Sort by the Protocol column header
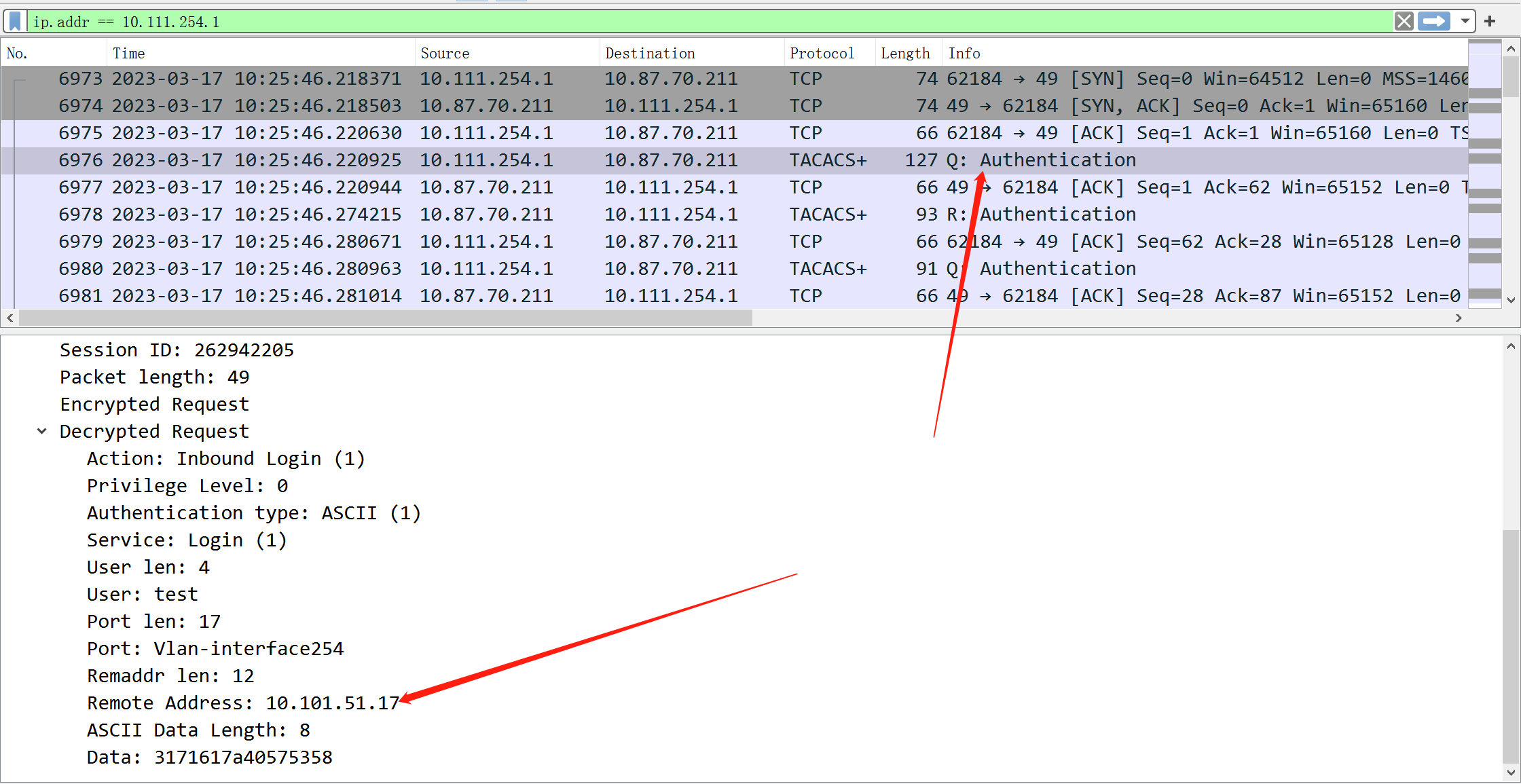Viewport: 1521px width, 784px height. click(x=821, y=53)
